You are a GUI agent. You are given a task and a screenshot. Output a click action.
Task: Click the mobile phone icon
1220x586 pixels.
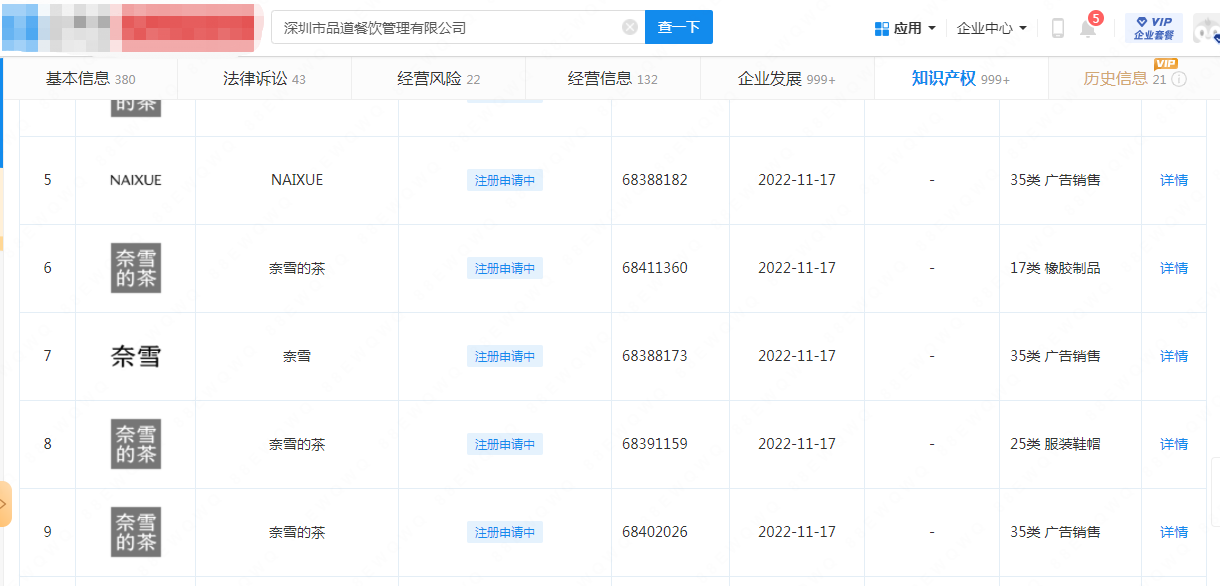[1057, 28]
